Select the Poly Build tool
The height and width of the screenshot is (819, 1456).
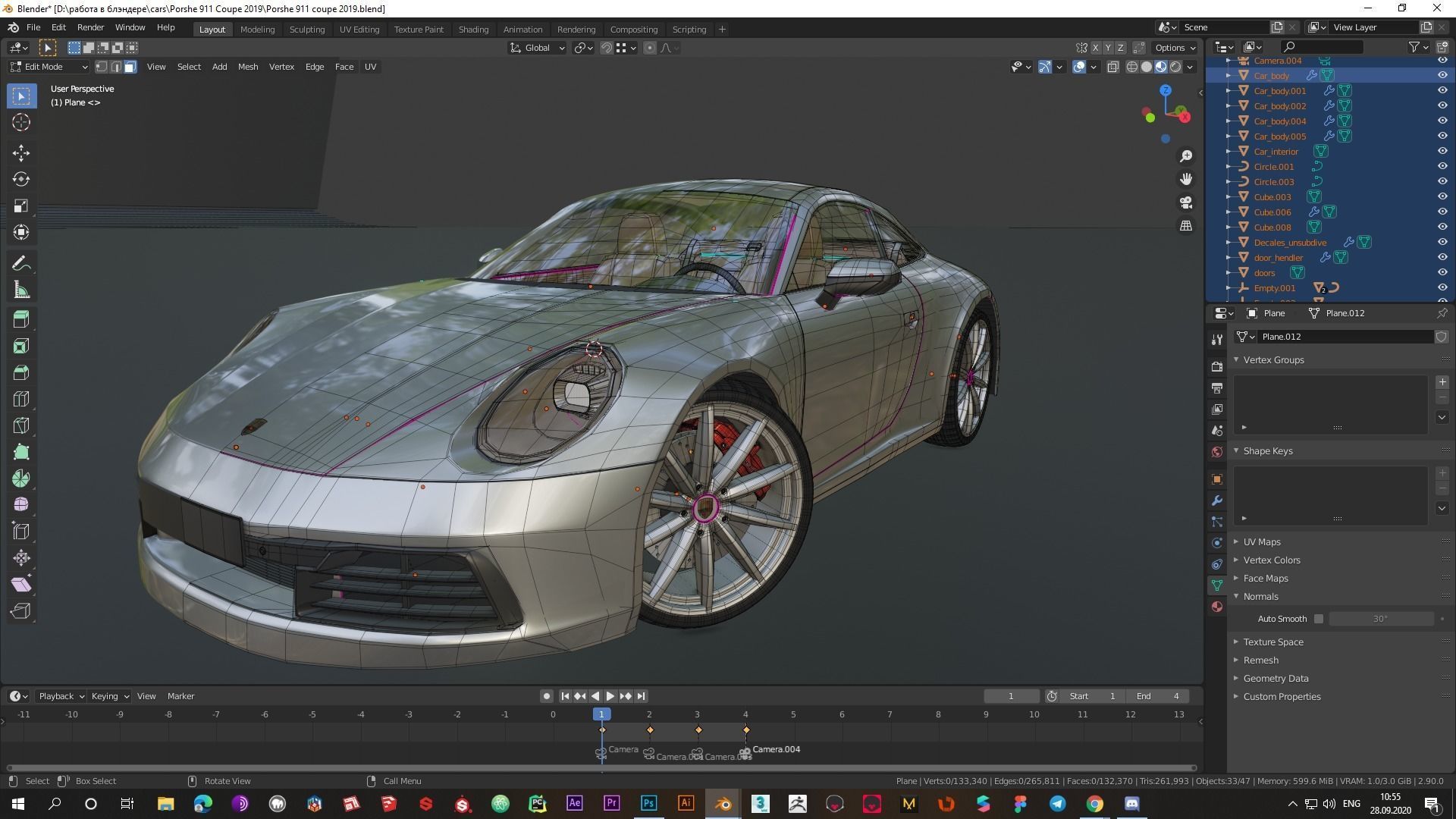(x=21, y=452)
